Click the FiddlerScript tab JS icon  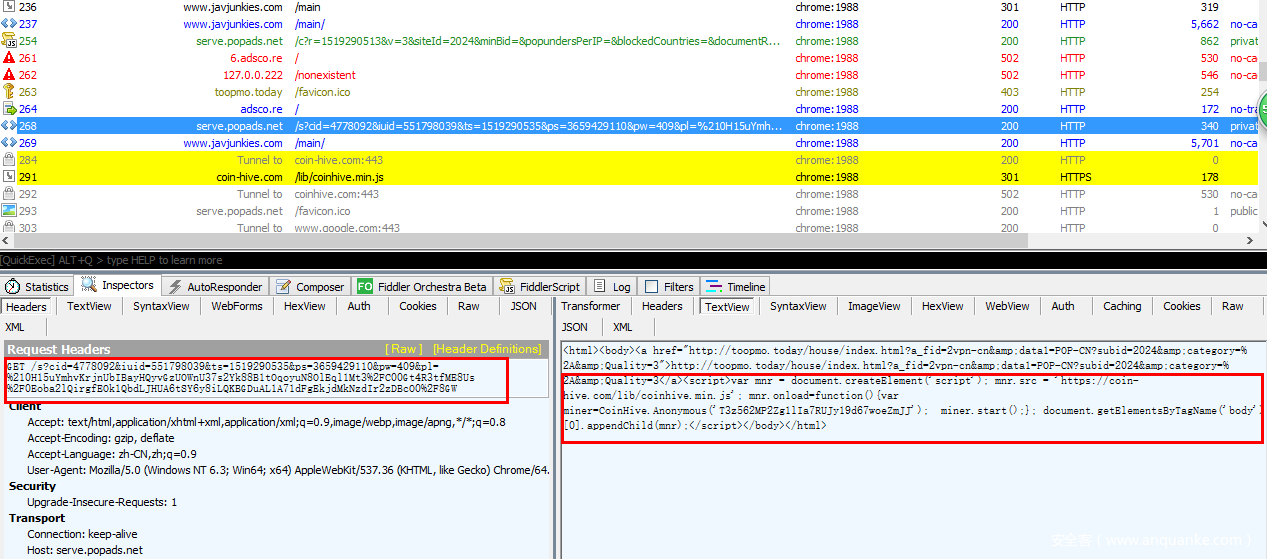click(507, 286)
